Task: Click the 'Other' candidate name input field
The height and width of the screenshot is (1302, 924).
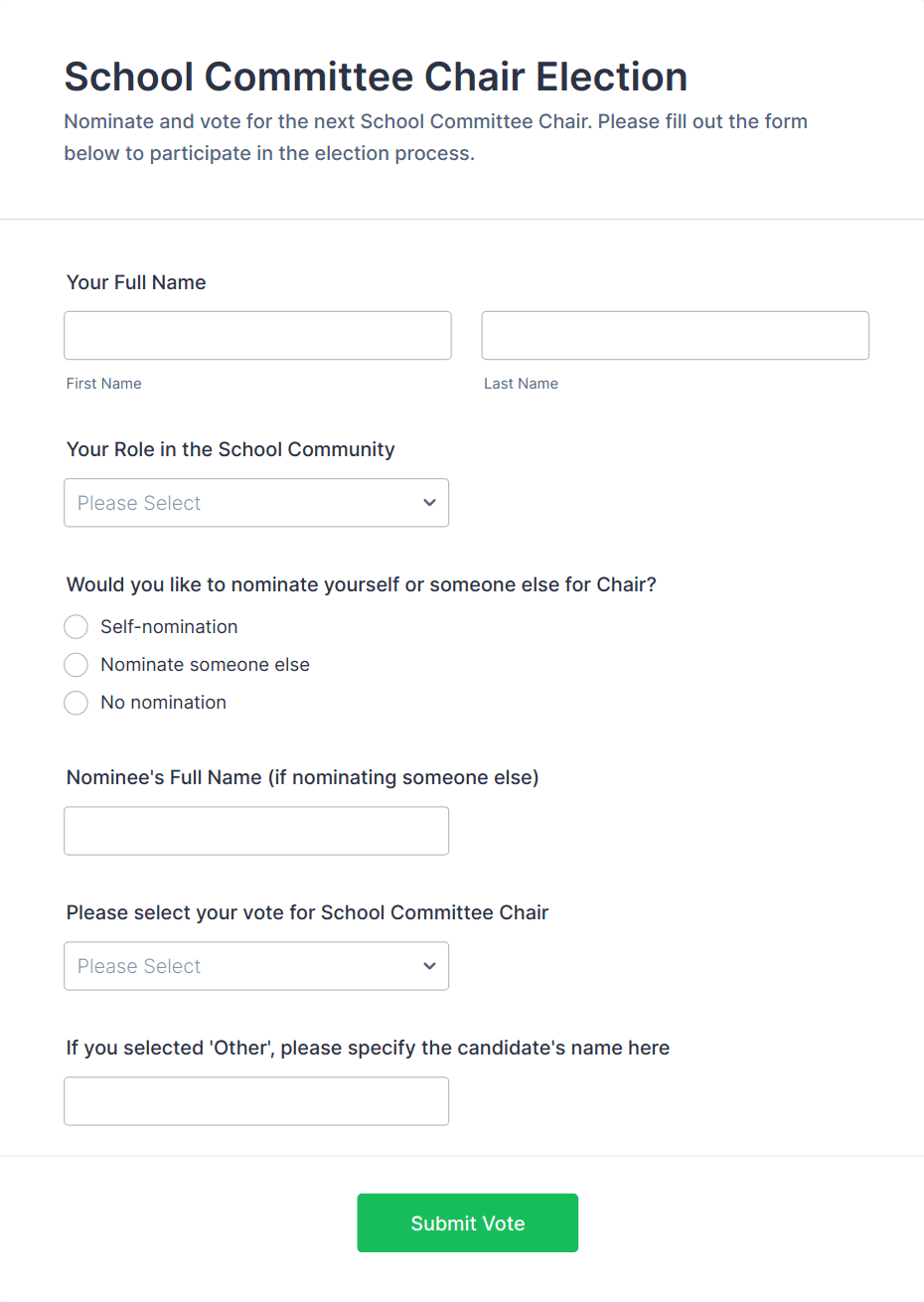Action: click(x=256, y=1101)
